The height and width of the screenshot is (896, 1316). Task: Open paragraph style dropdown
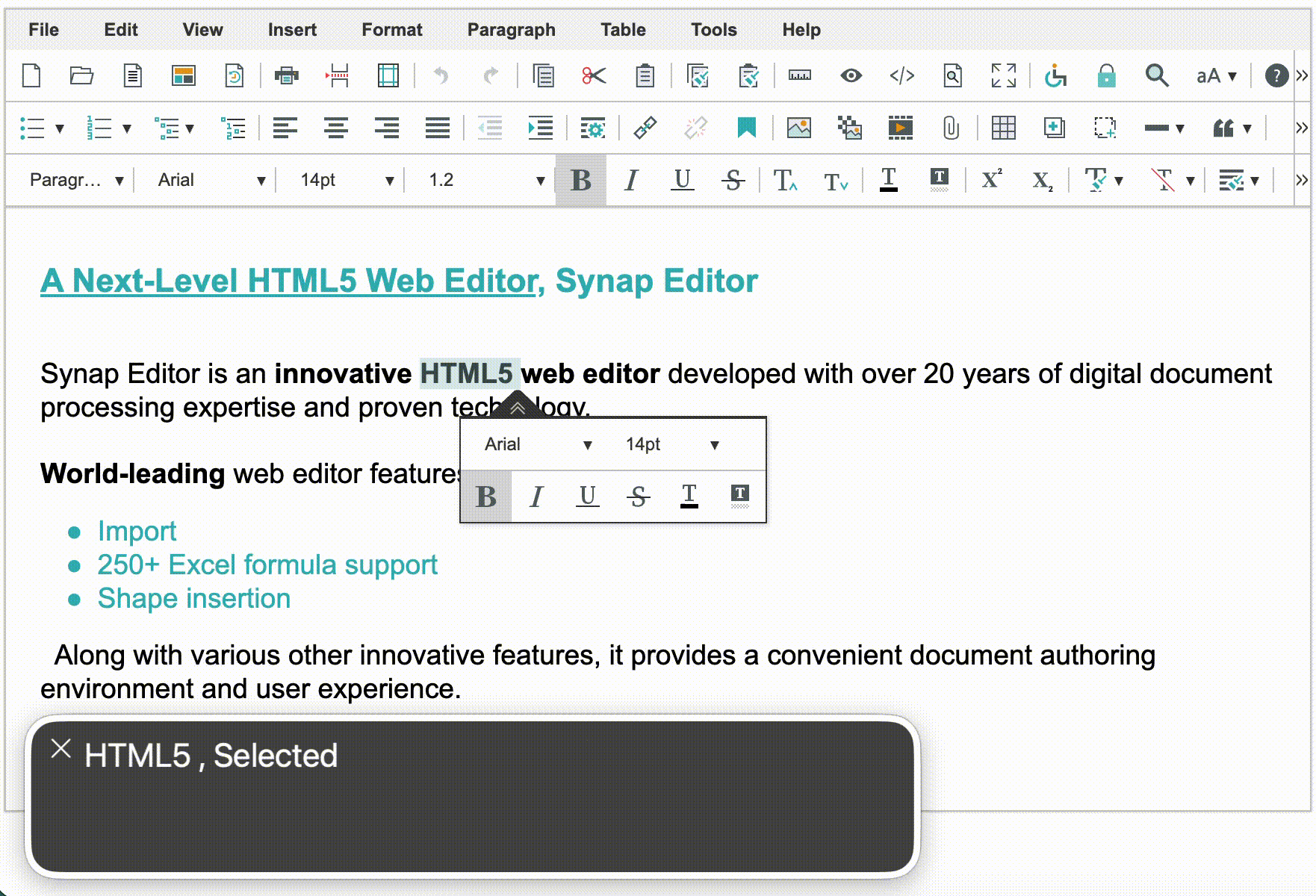pos(76,180)
